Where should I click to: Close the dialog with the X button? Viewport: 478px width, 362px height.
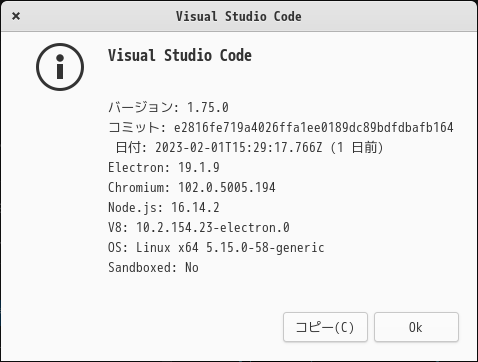coord(16,16)
